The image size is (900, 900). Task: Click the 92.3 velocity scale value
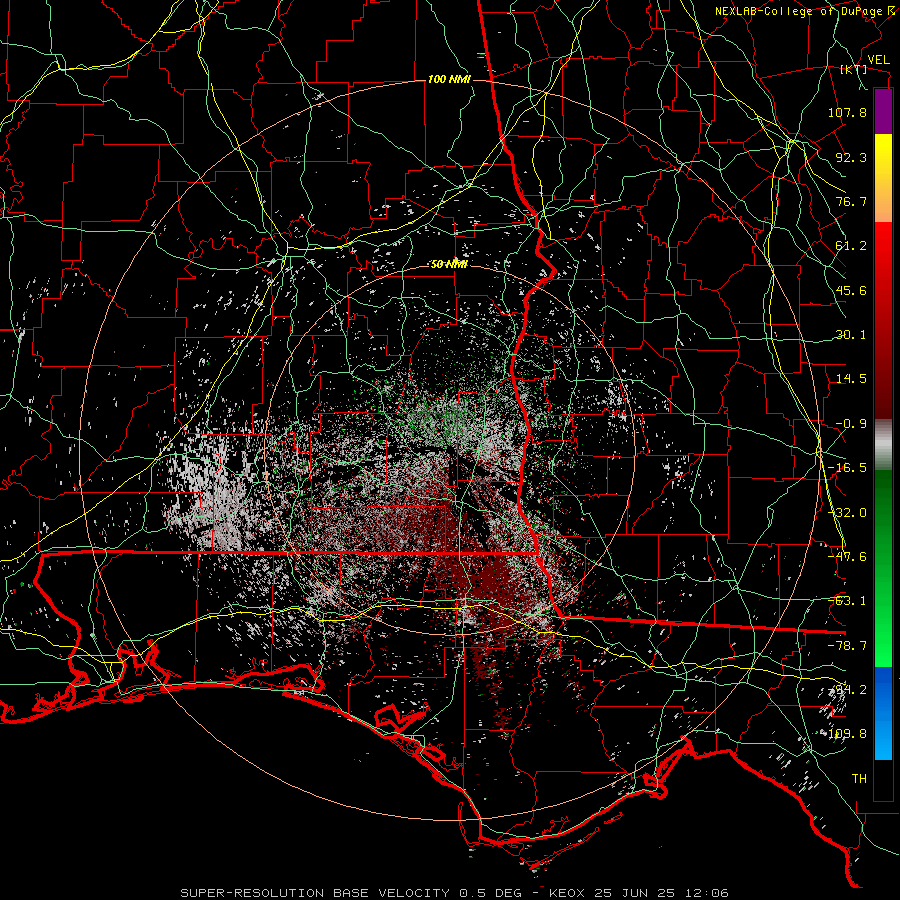tap(851, 157)
